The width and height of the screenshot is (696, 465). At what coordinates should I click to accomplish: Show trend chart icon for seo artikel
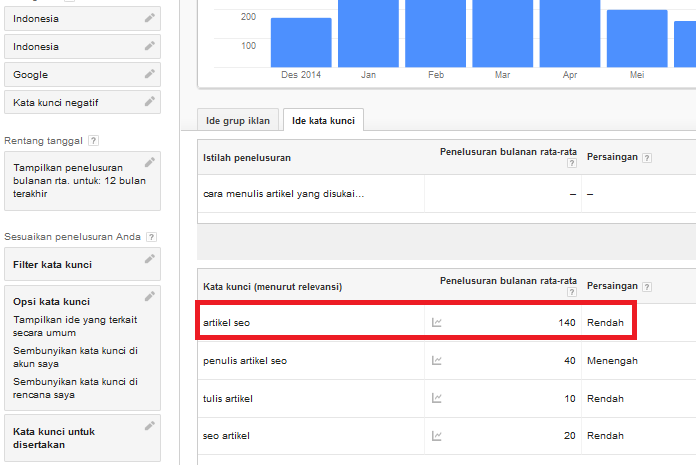point(437,436)
